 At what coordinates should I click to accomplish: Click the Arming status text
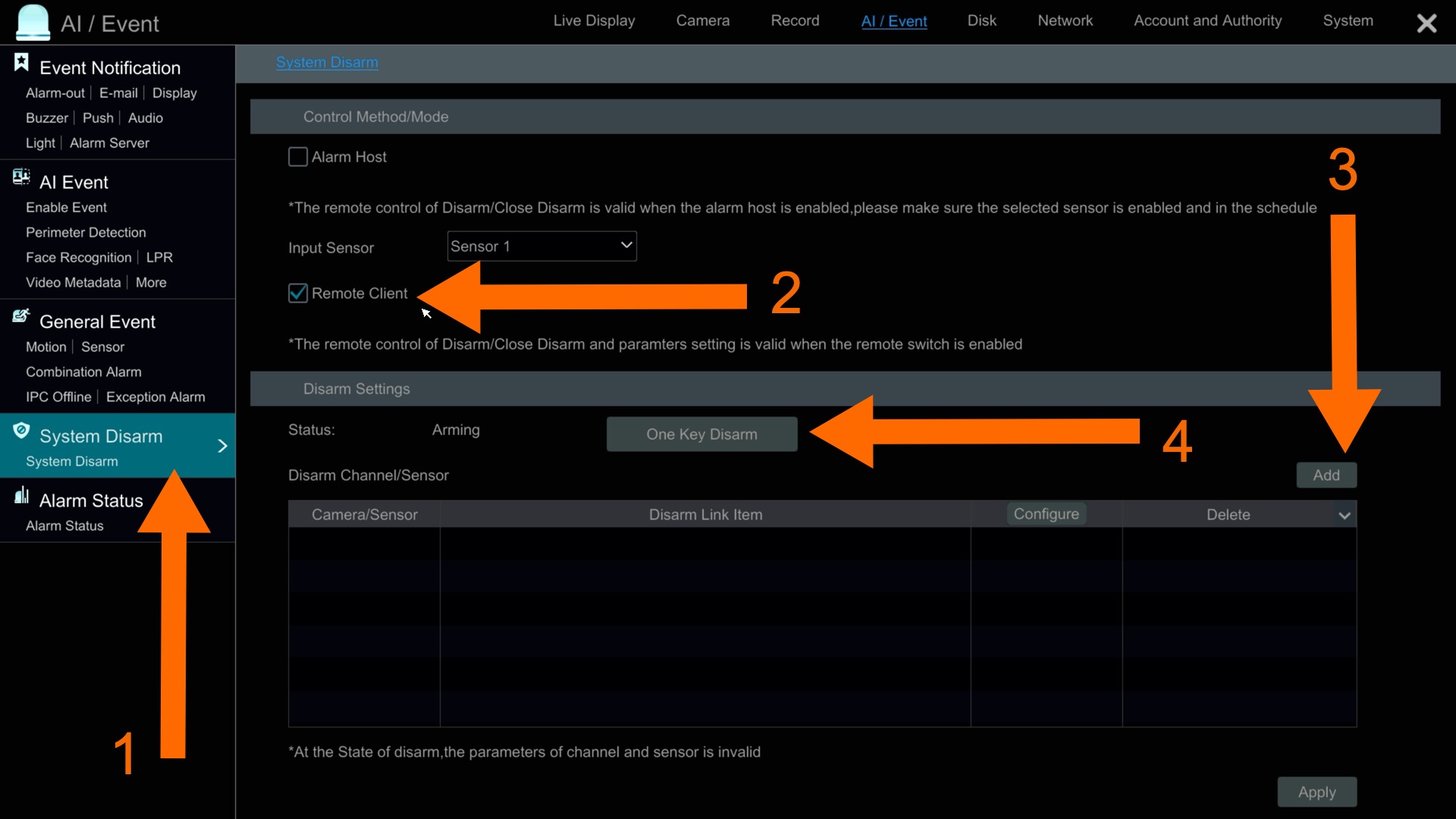[x=456, y=431]
